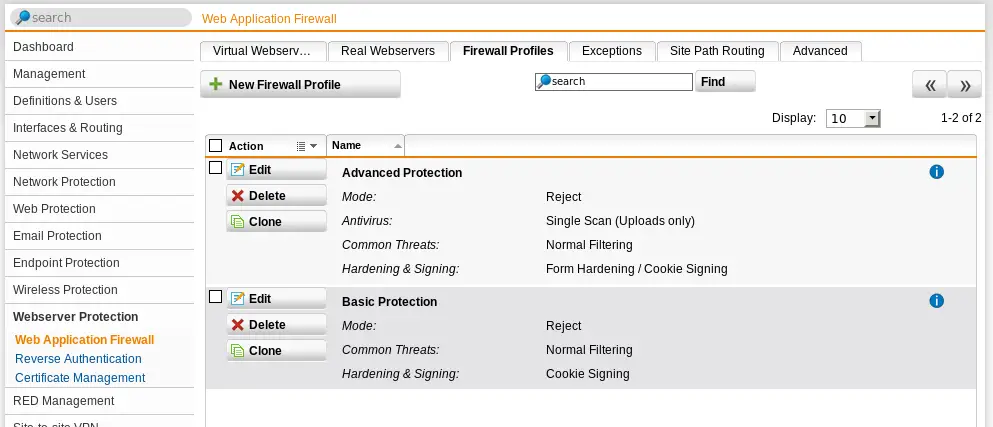Click the profile search input field
993x427 pixels.
click(614, 82)
